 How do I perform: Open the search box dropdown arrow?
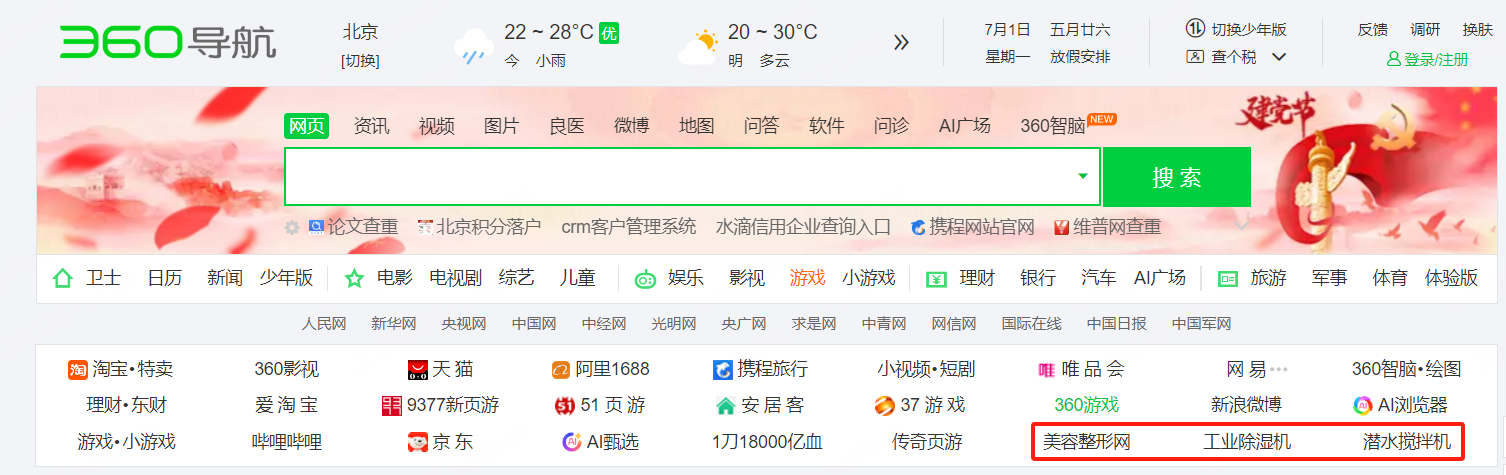pyautogui.click(x=1082, y=177)
